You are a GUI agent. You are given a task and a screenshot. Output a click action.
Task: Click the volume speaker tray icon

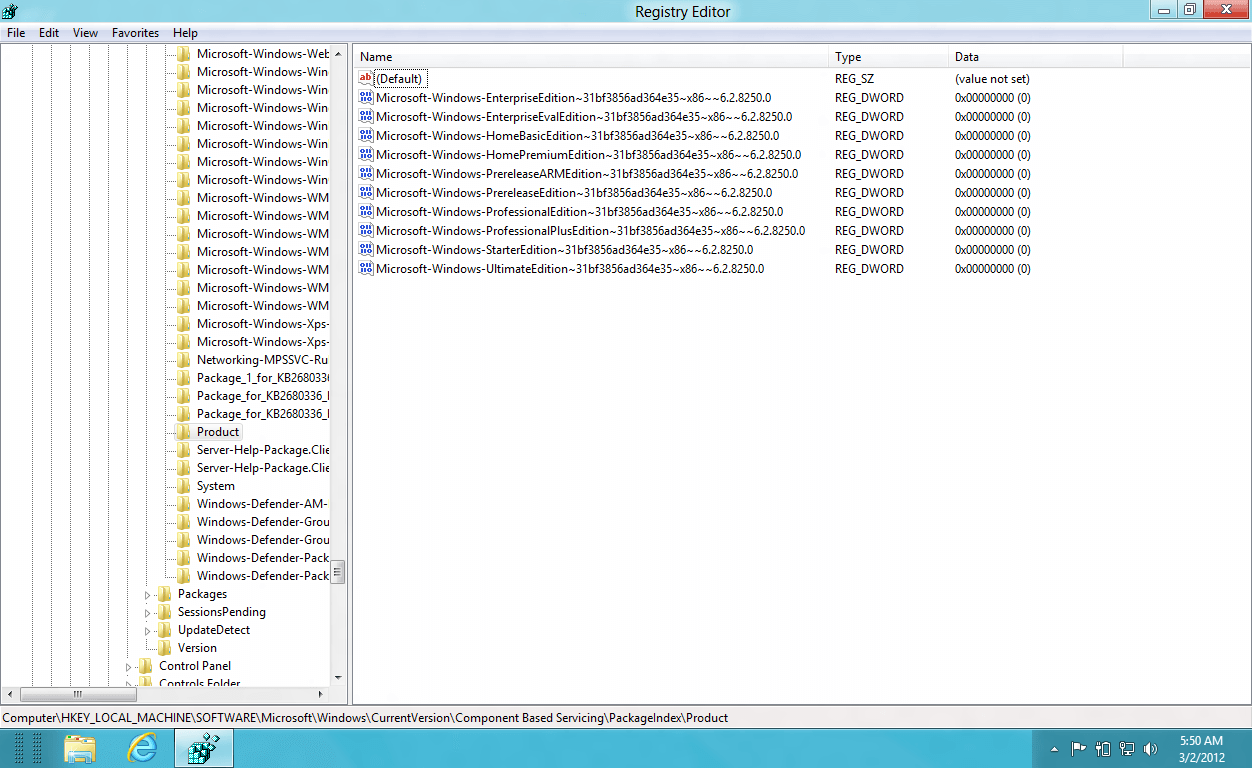pyautogui.click(x=1150, y=748)
